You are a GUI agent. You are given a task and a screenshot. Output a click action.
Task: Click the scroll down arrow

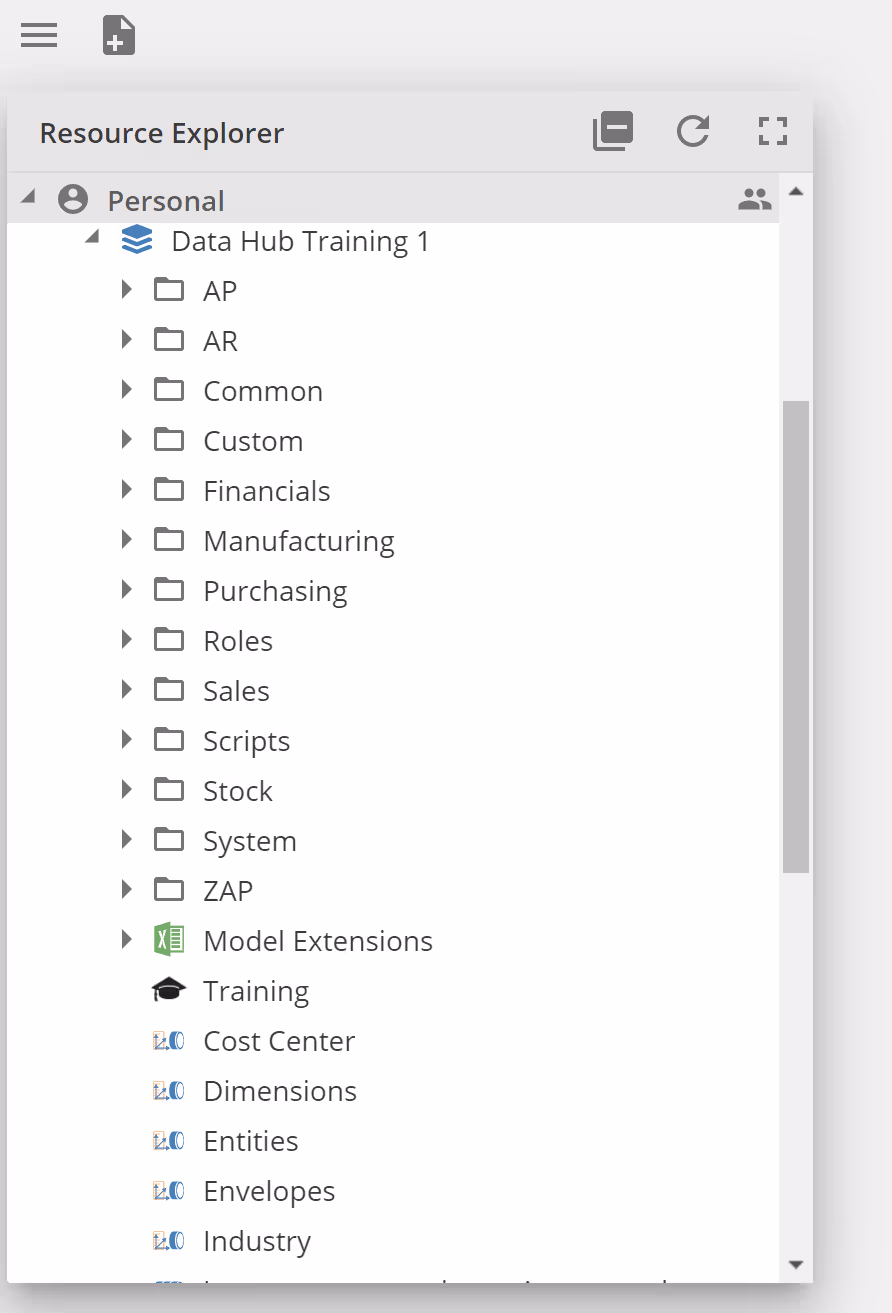pyautogui.click(x=796, y=1265)
